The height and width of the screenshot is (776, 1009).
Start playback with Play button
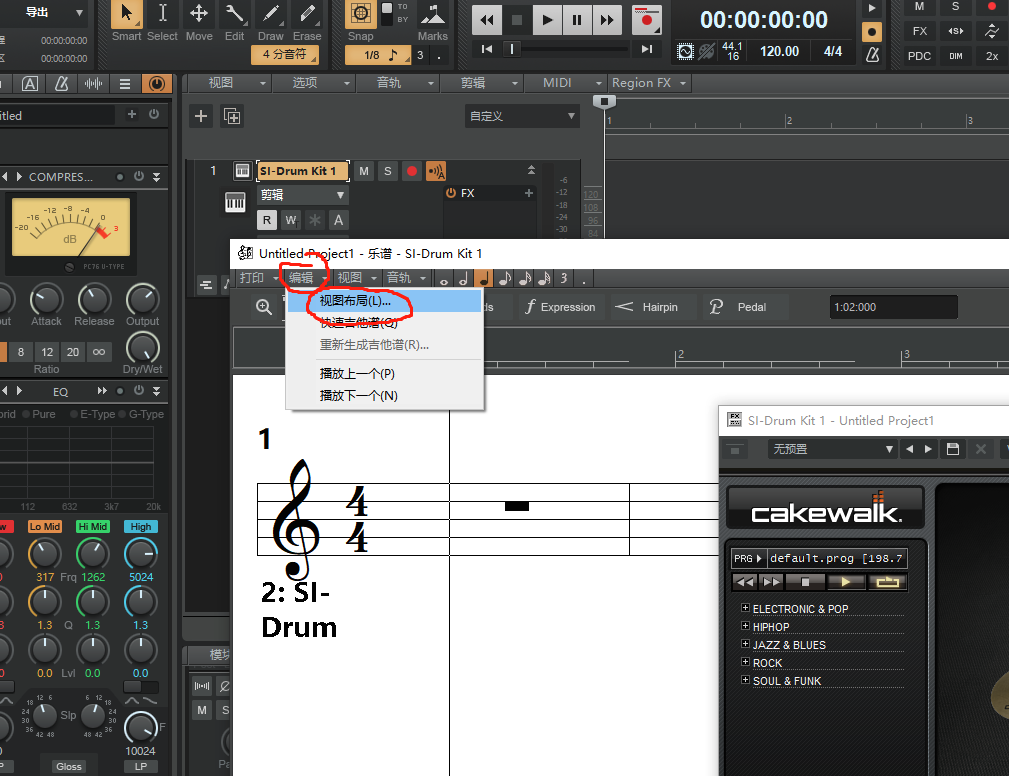coord(547,20)
